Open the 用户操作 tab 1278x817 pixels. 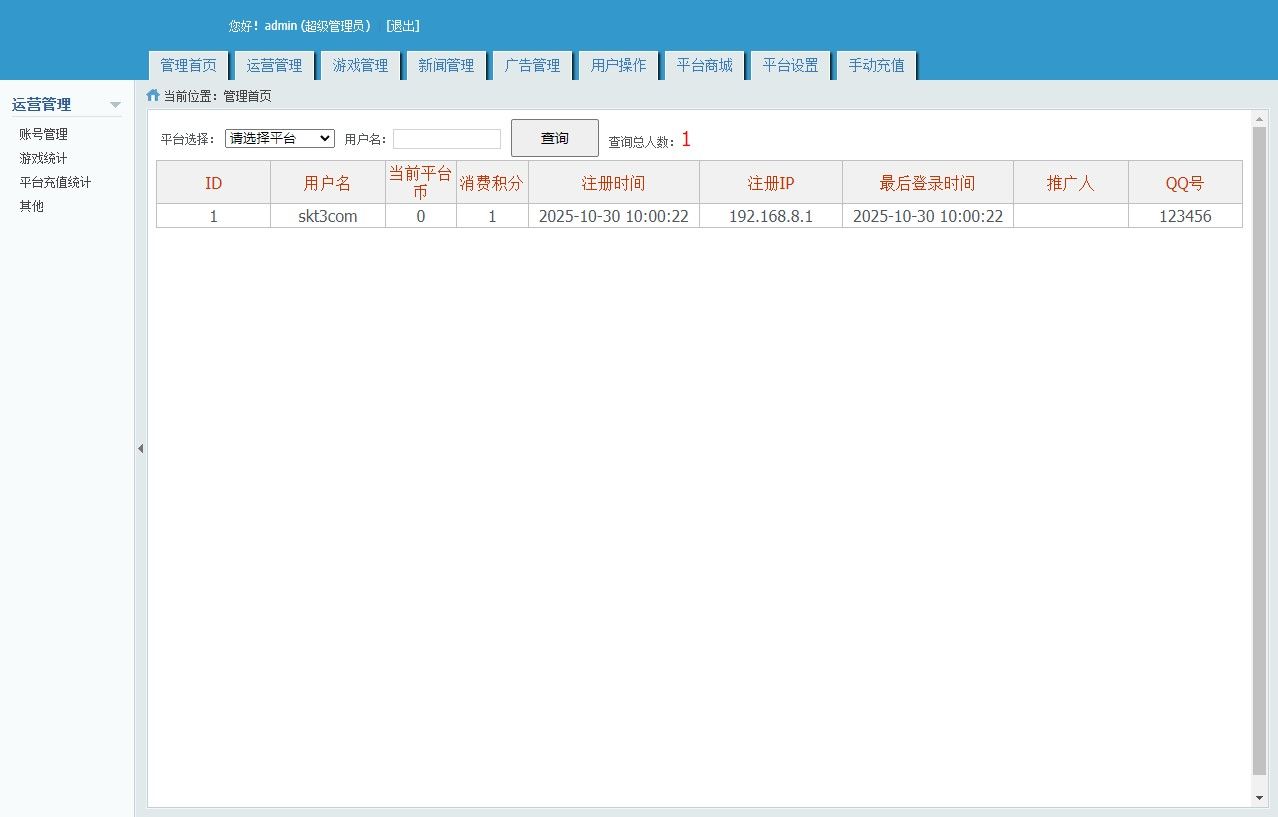tap(618, 64)
